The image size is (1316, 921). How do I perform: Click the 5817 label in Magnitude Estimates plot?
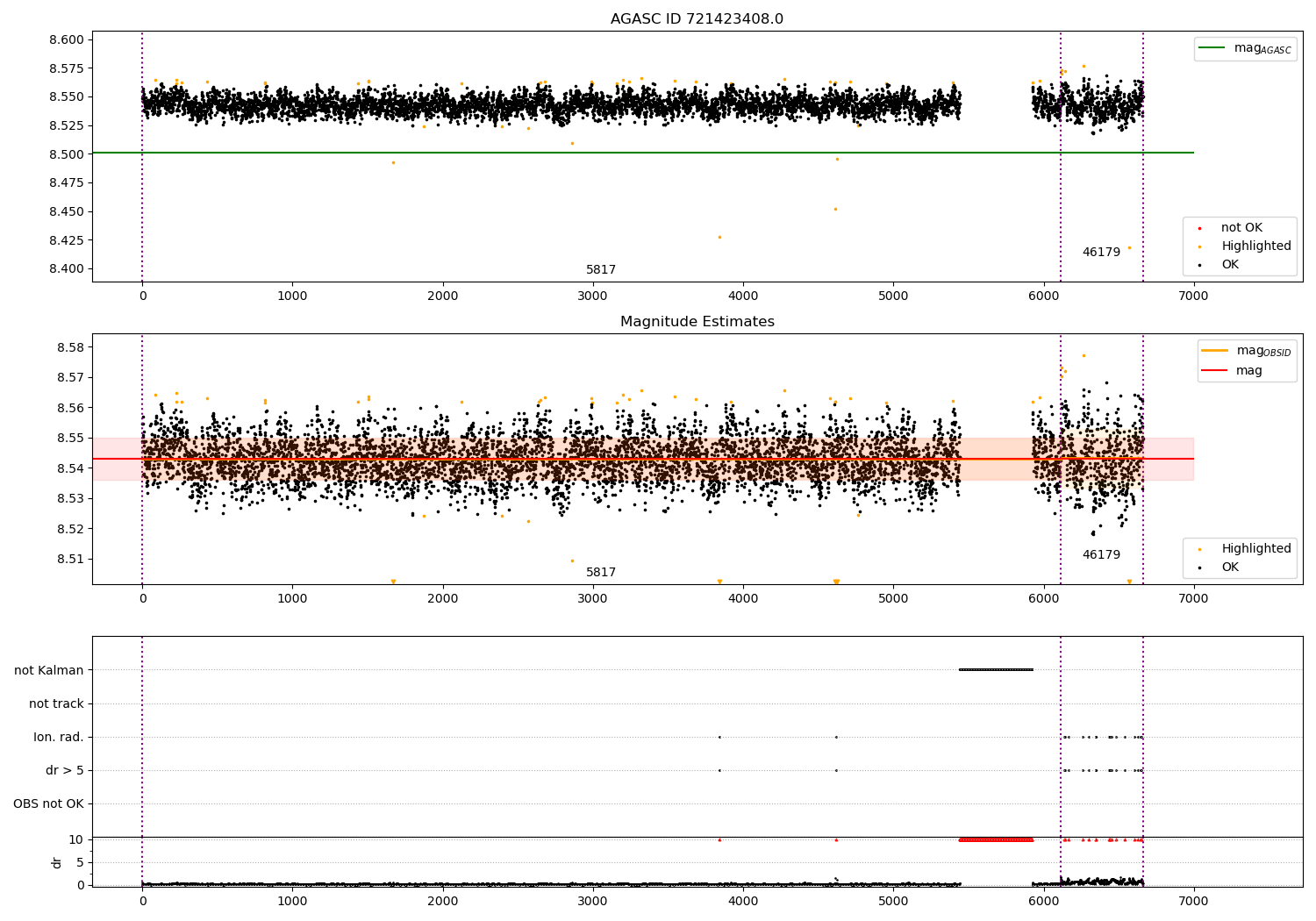[601, 573]
